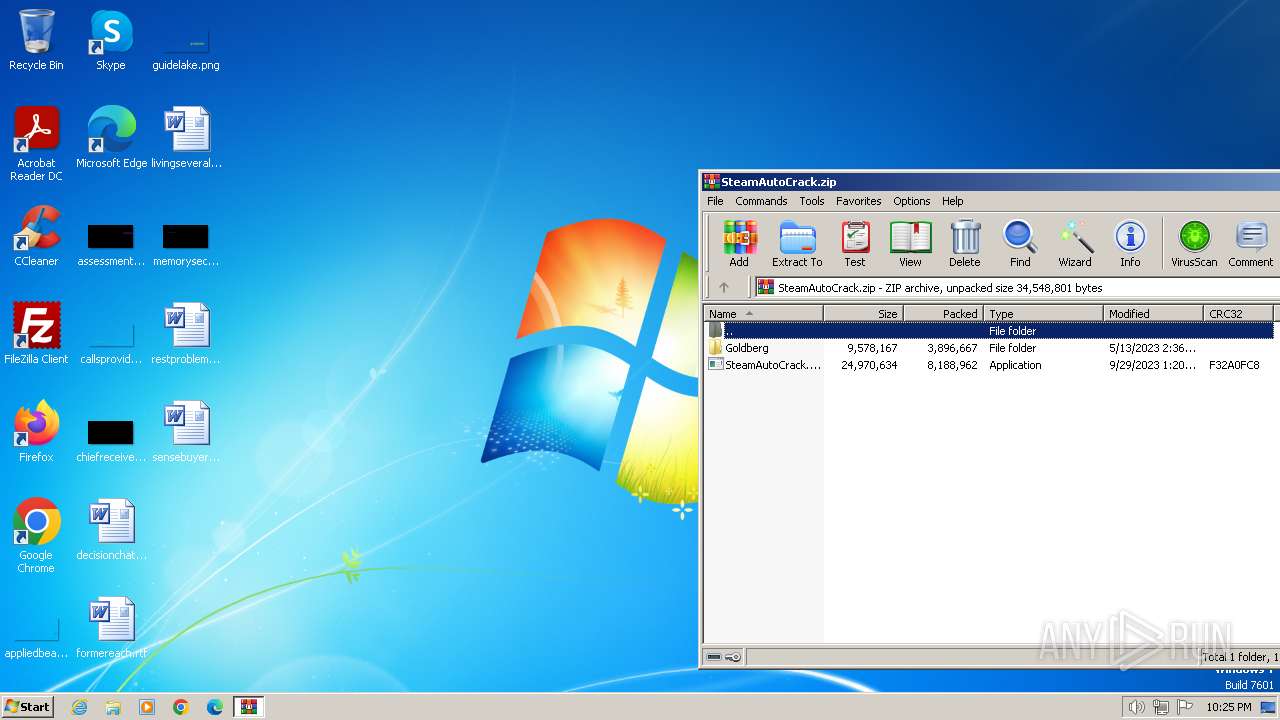Click the WinRAR taskbar button
The width and height of the screenshot is (1280, 720).
(x=249, y=707)
